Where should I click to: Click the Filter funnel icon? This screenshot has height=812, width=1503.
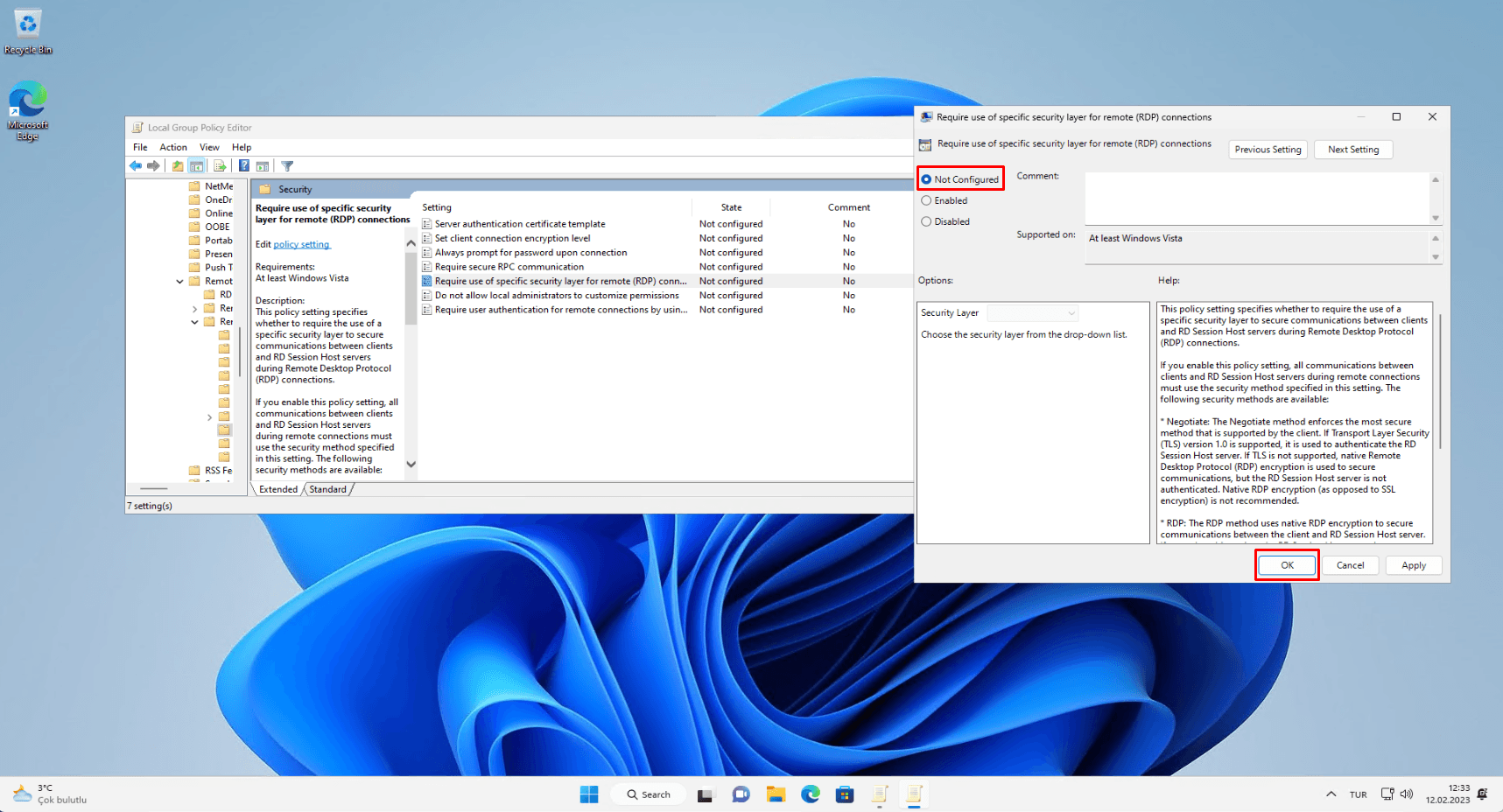click(x=287, y=166)
